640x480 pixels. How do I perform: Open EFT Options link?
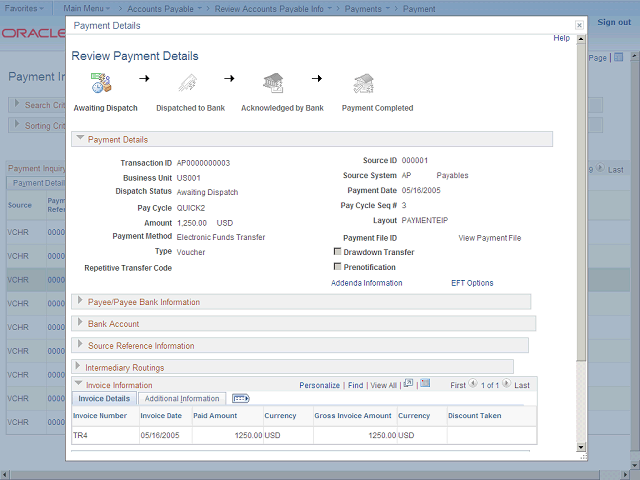point(472,283)
